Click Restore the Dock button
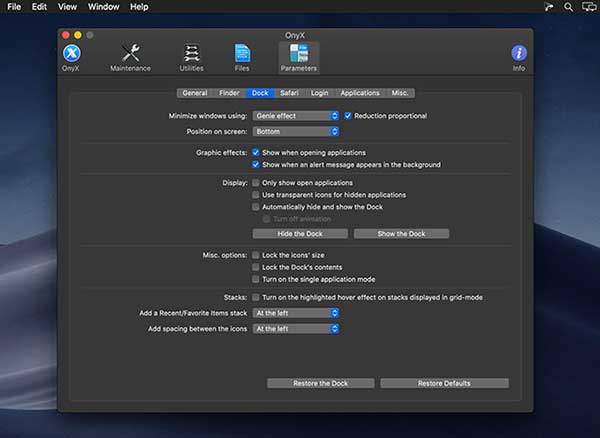This screenshot has height=438, width=600. [x=321, y=383]
